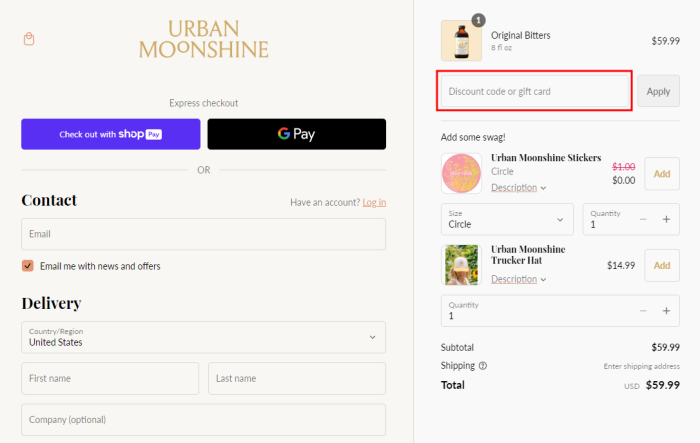700x443 pixels.
Task: Click the strikethrough $1.00 sticker price
Action: coord(624,167)
